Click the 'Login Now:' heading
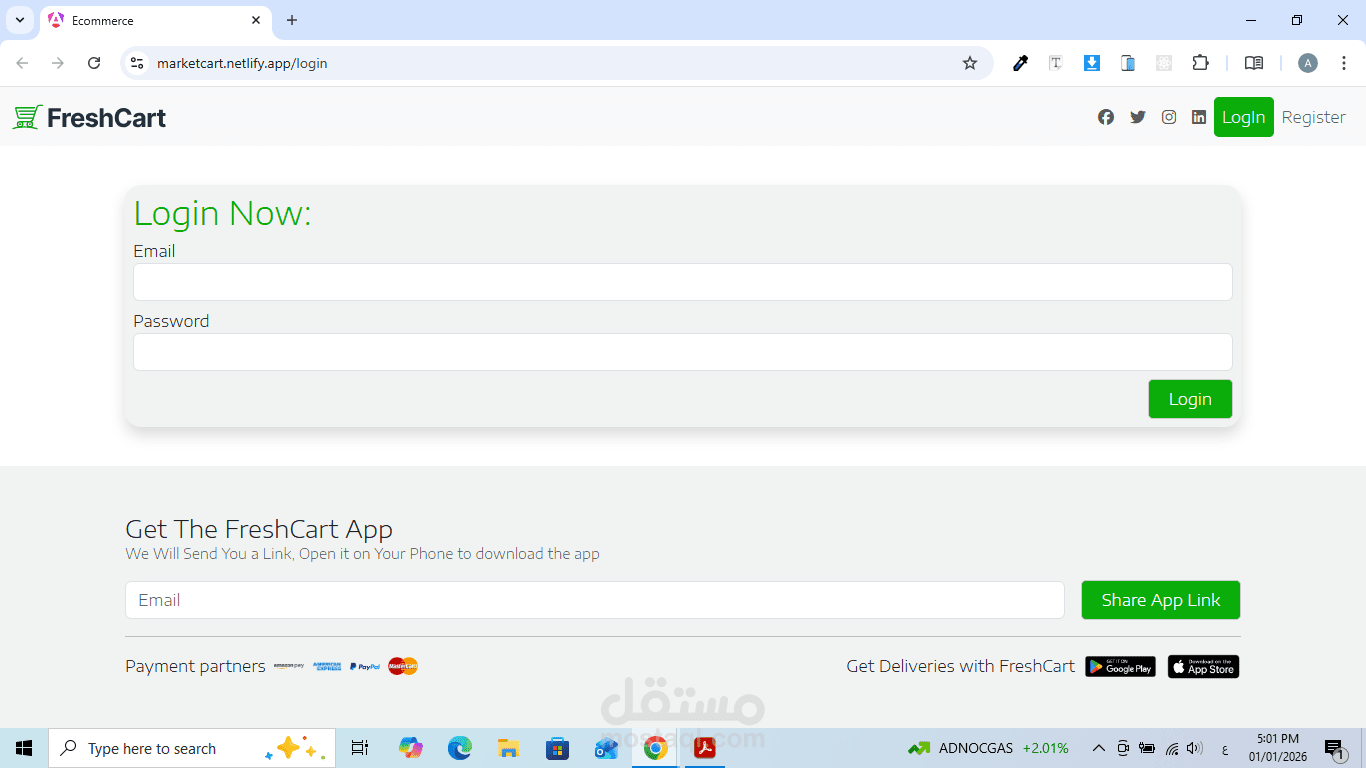 [222, 213]
